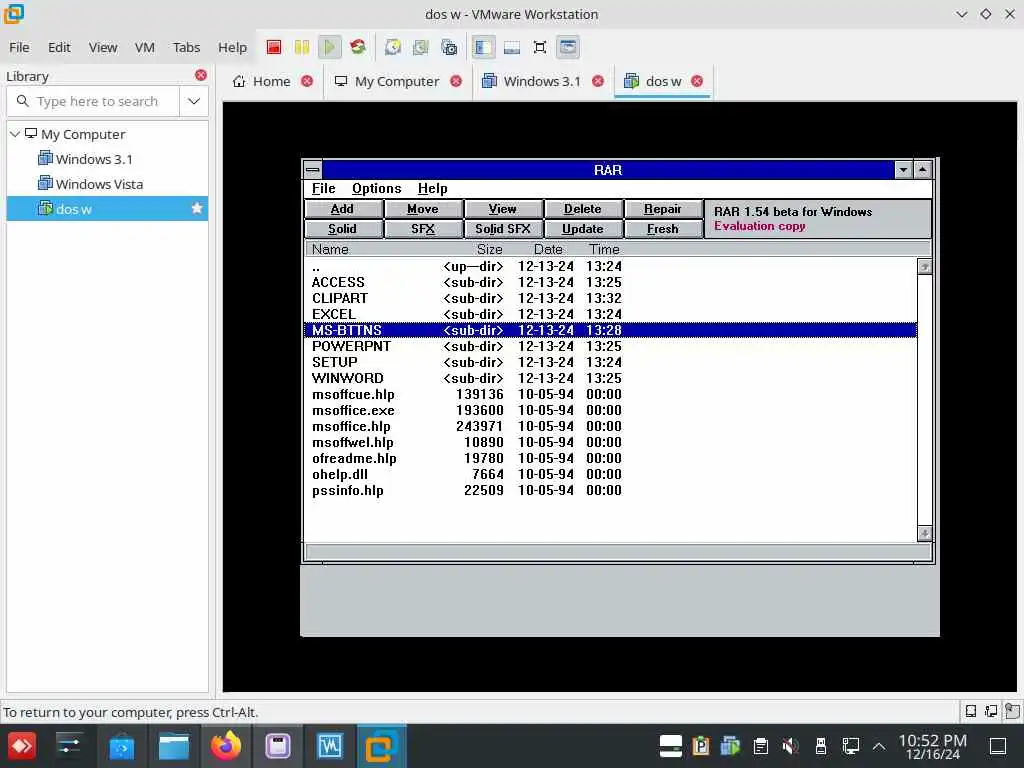The height and width of the screenshot is (768, 1024).
Task: Toggle the console view toolbar icon
Action: [x=568, y=47]
